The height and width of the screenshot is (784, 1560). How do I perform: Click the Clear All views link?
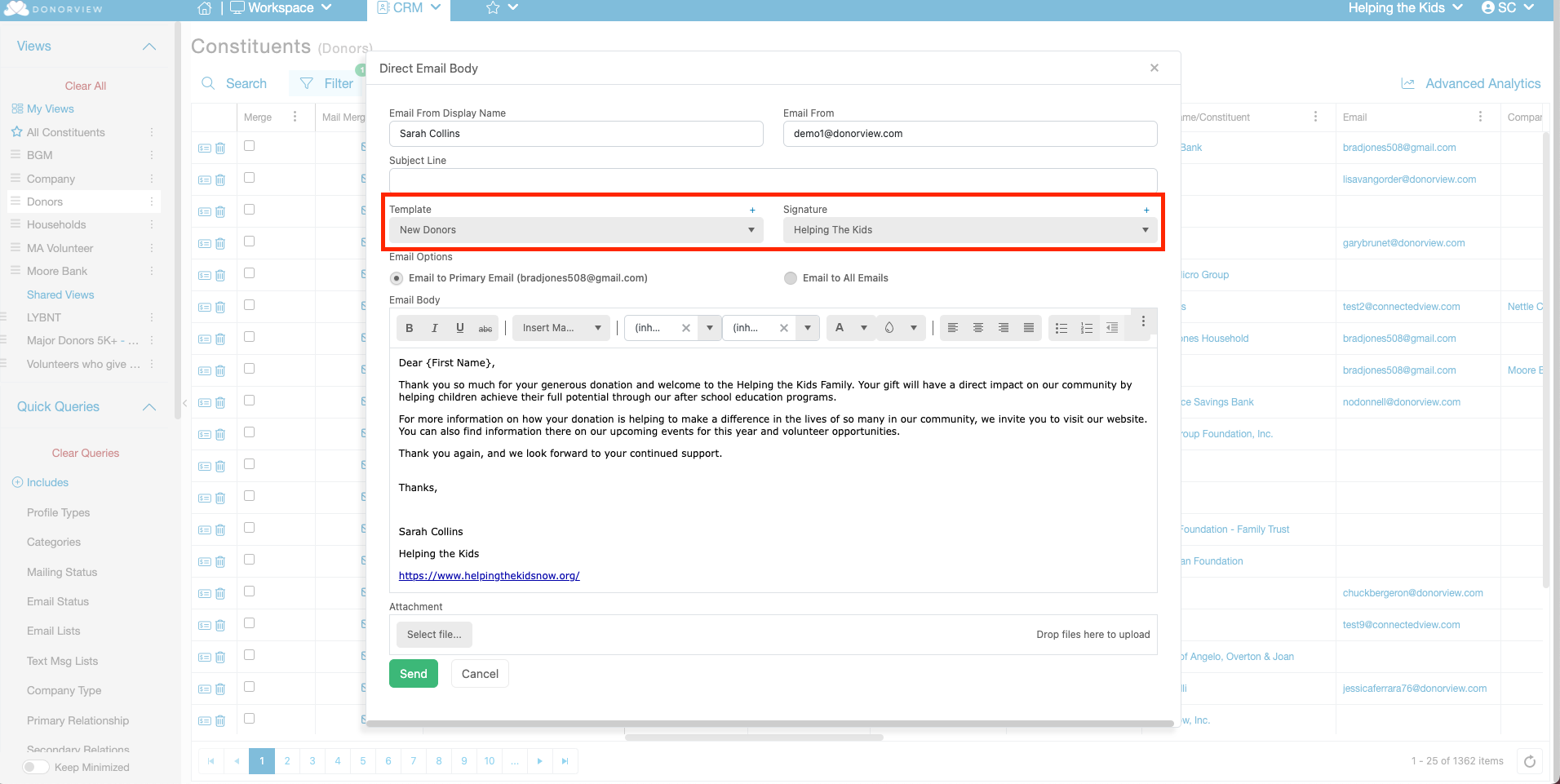pyautogui.click(x=86, y=86)
